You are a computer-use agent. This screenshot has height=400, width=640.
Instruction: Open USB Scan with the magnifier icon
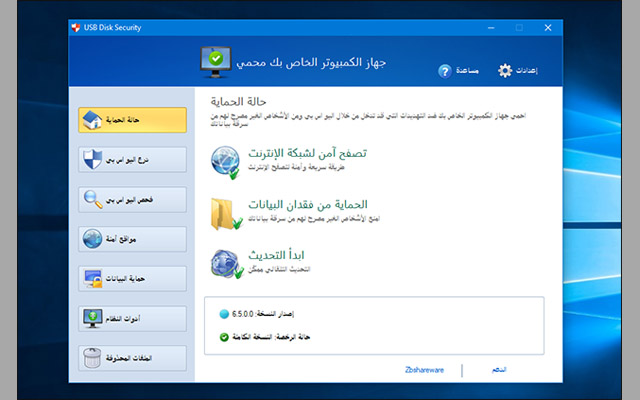(132, 200)
